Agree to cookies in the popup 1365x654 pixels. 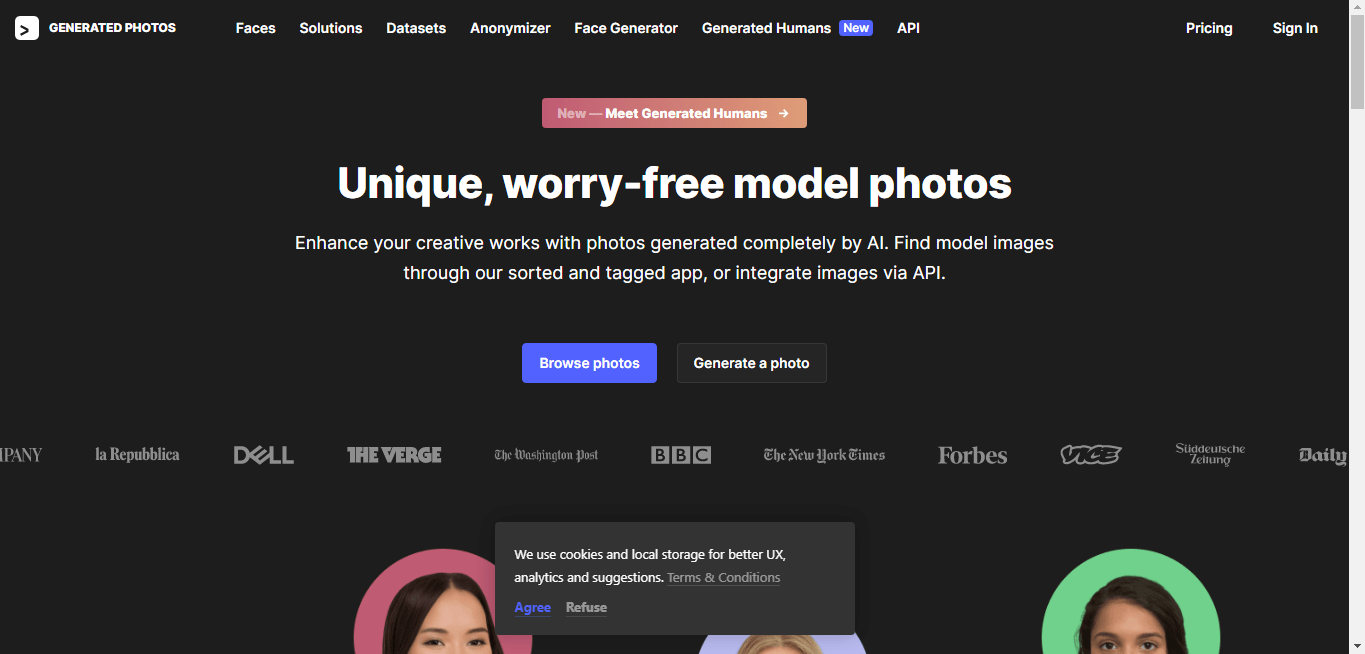(533, 608)
